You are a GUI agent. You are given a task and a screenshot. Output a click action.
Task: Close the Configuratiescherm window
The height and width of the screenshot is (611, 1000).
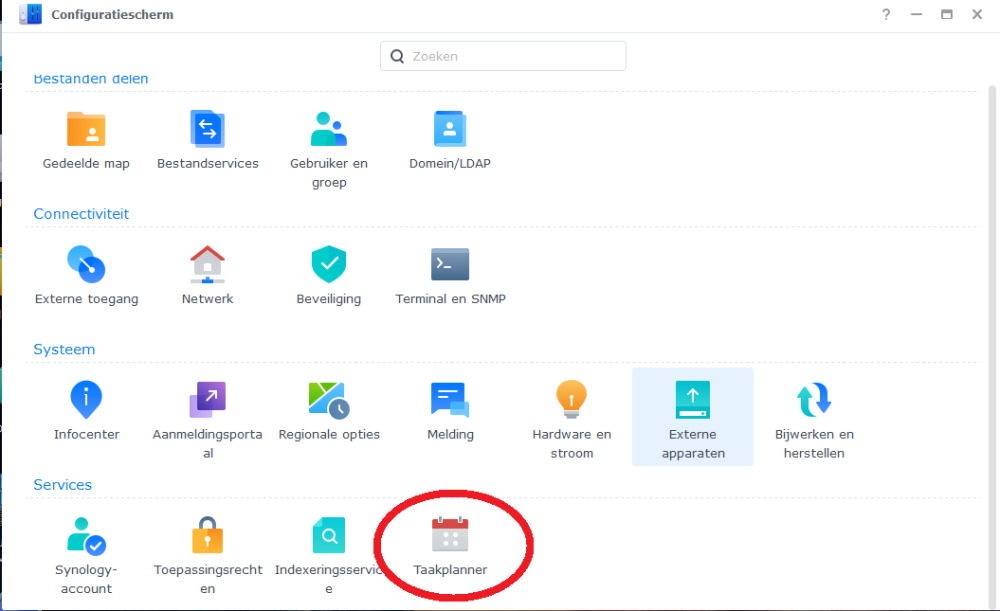click(x=977, y=14)
